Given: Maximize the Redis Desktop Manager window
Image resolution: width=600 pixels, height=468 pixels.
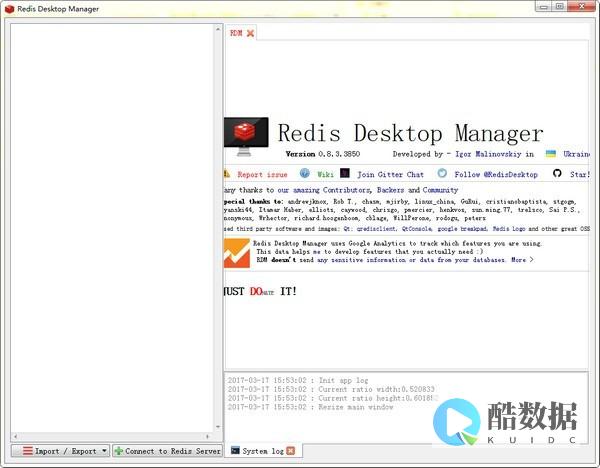Looking at the screenshot, I should [559, 7].
